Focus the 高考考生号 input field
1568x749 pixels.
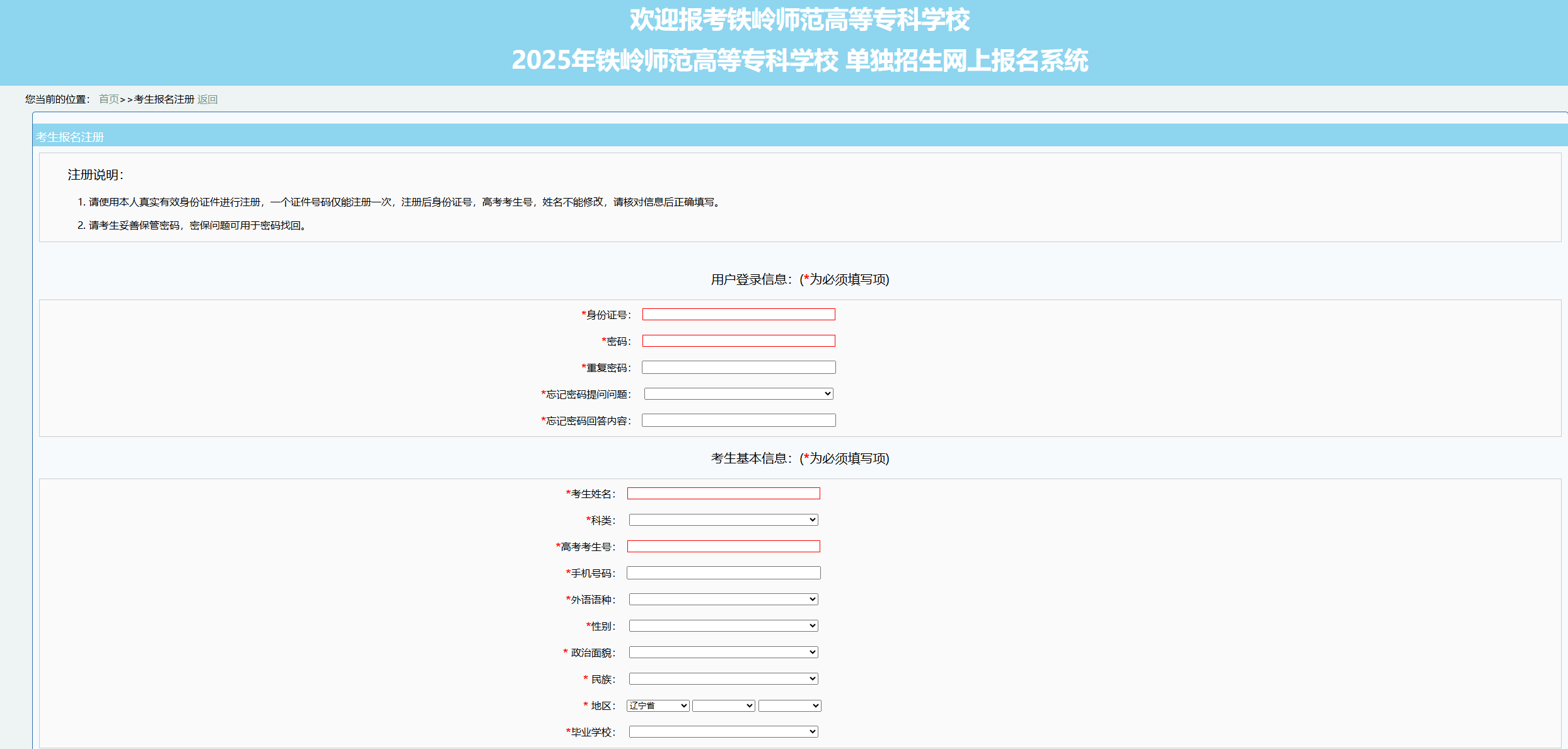[724, 546]
